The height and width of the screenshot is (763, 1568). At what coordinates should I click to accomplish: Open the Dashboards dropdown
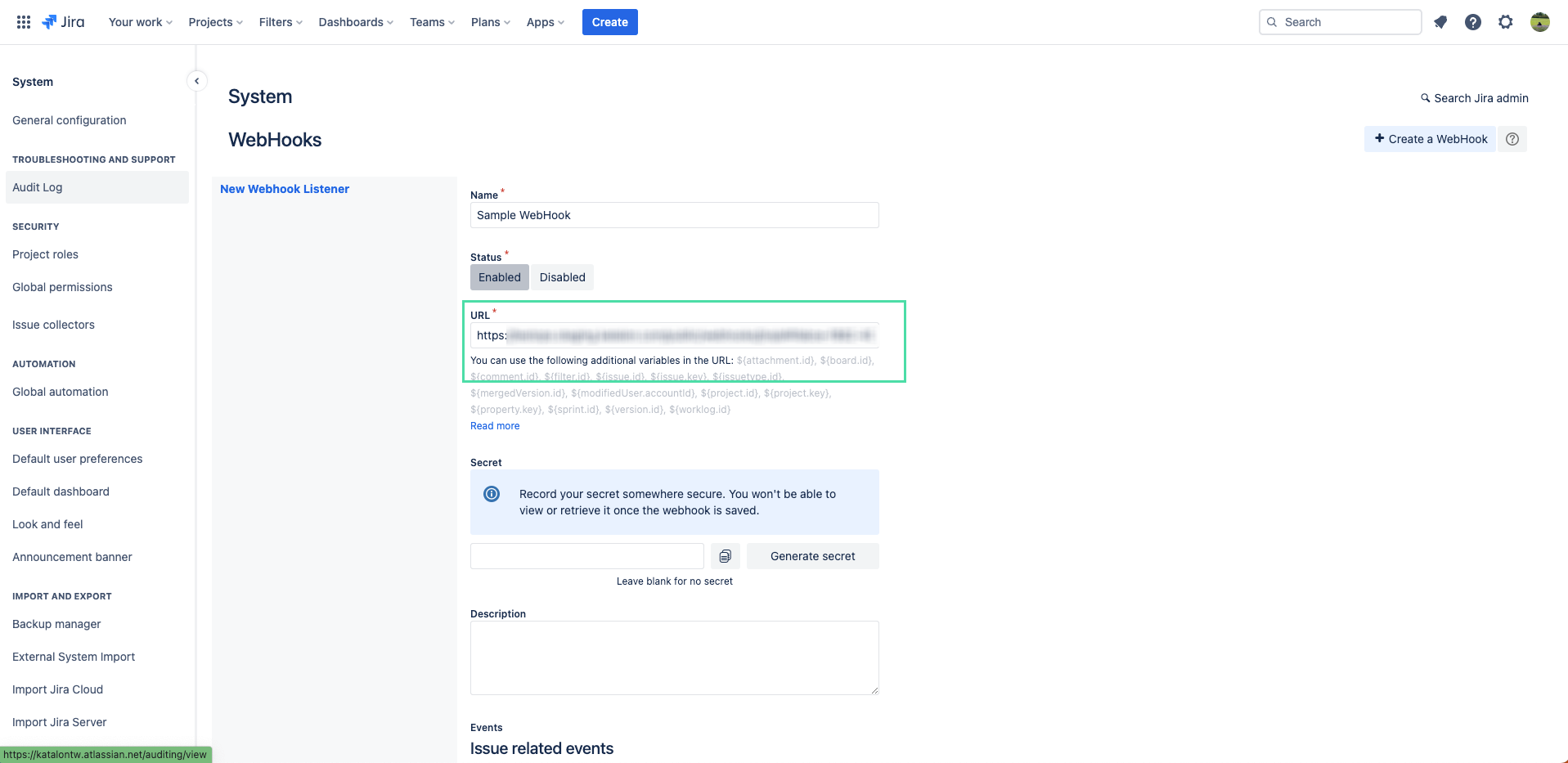click(354, 22)
